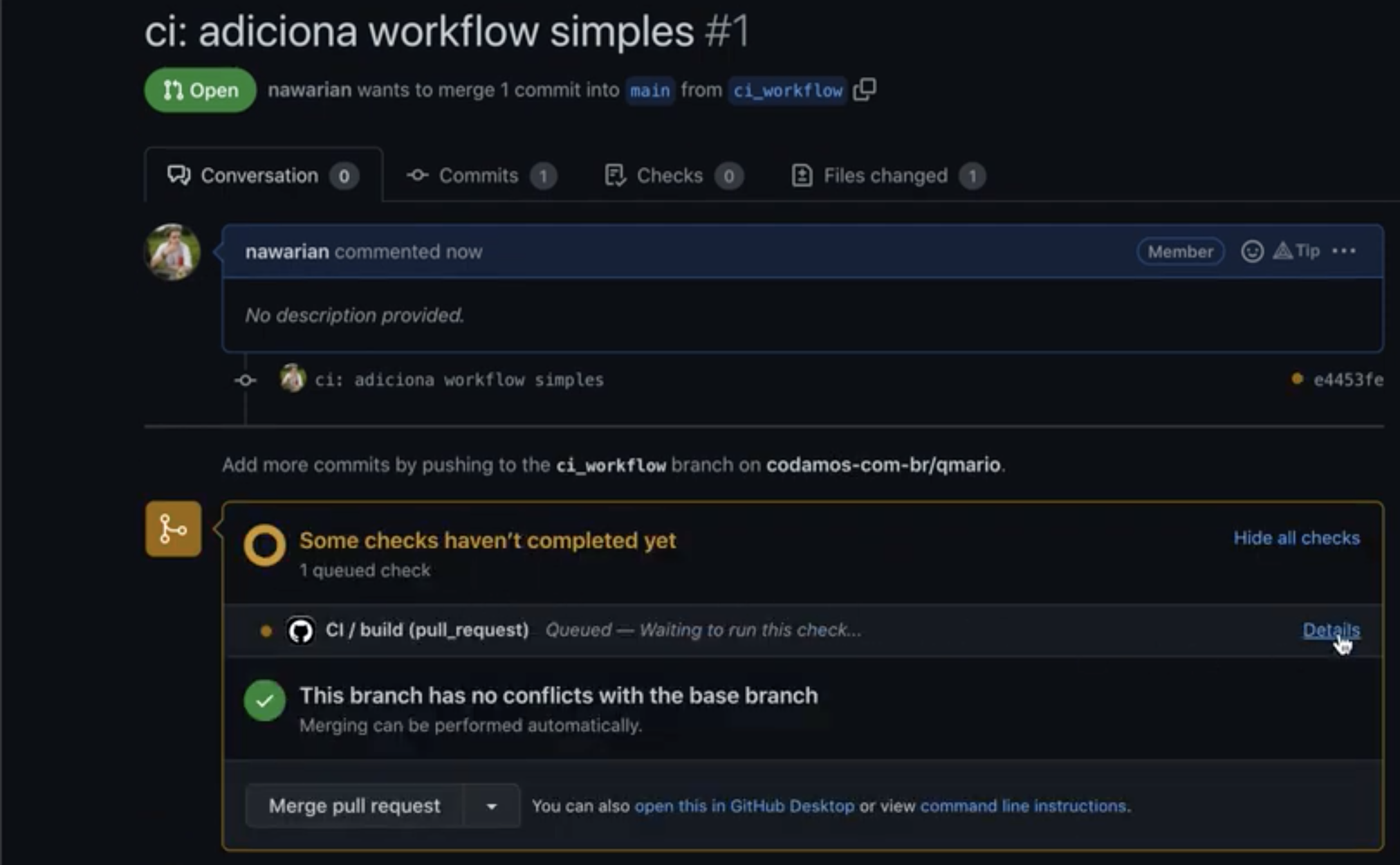Screen dimensions: 1400x865
Task: Click the Conversation tab label
Action: coord(258,175)
